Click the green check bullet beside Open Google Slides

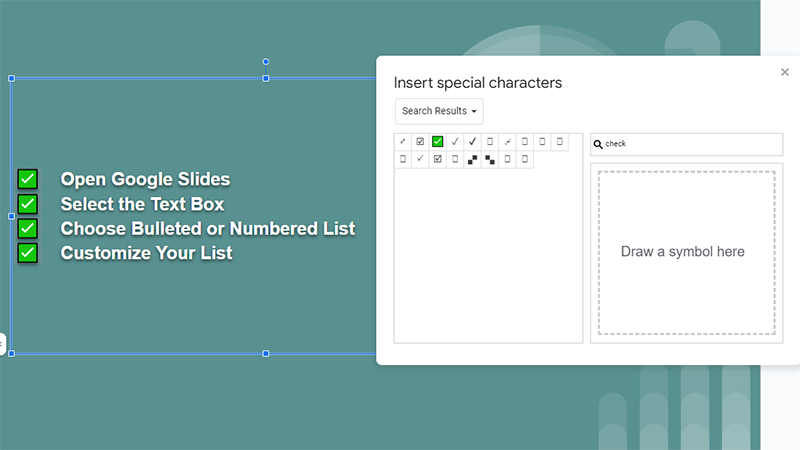pyautogui.click(x=28, y=179)
